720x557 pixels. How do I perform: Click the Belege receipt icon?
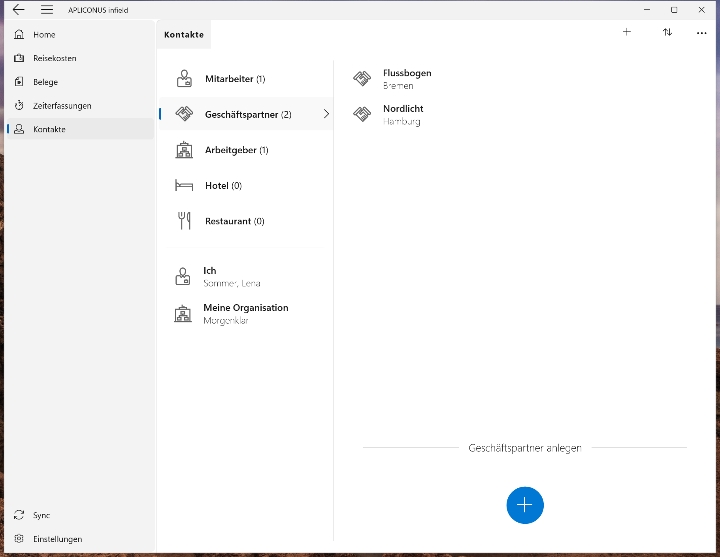(19, 82)
